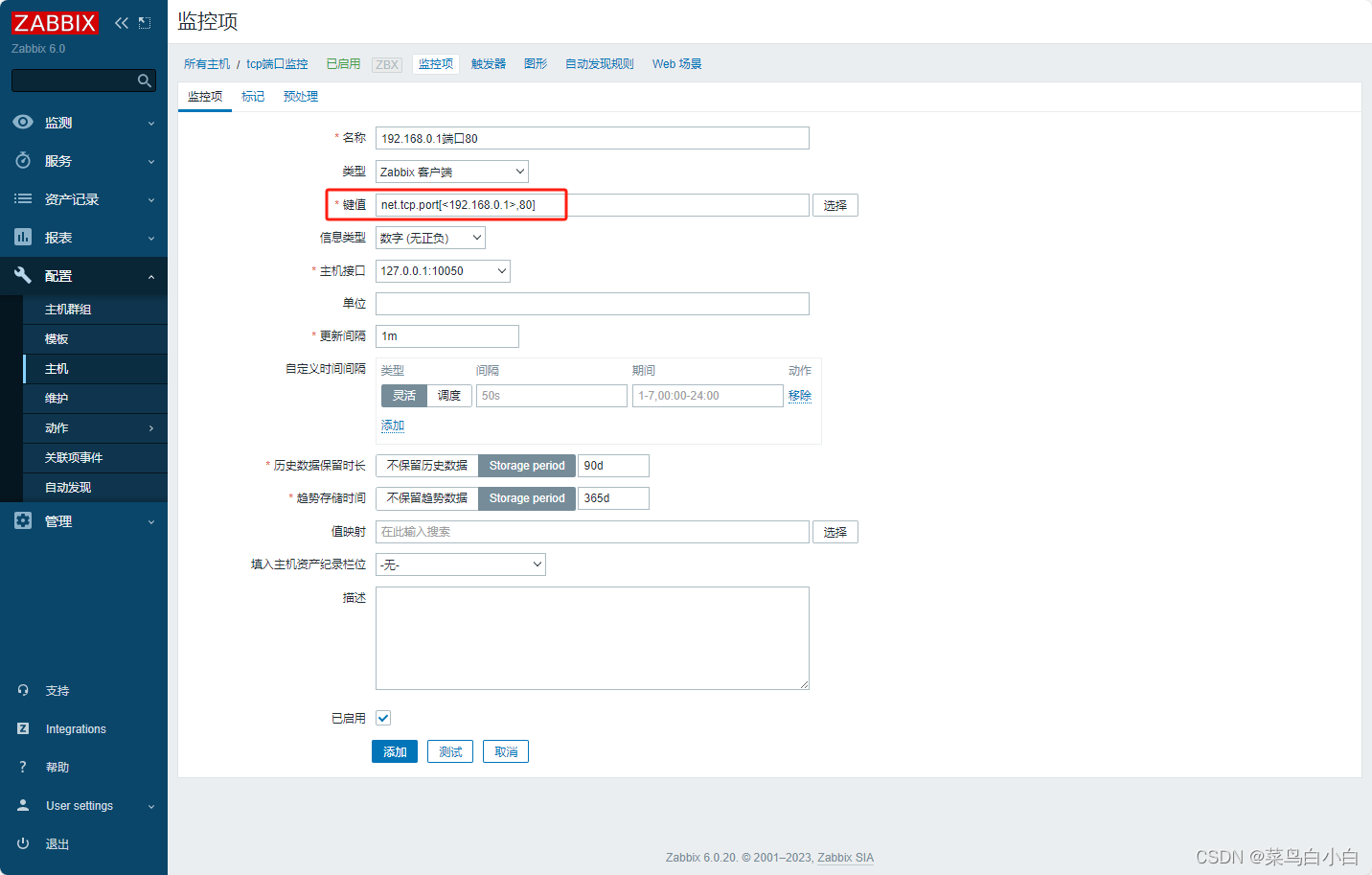Click the 描述 text area
The height and width of the screenshot is (875, 1372).
592,638
